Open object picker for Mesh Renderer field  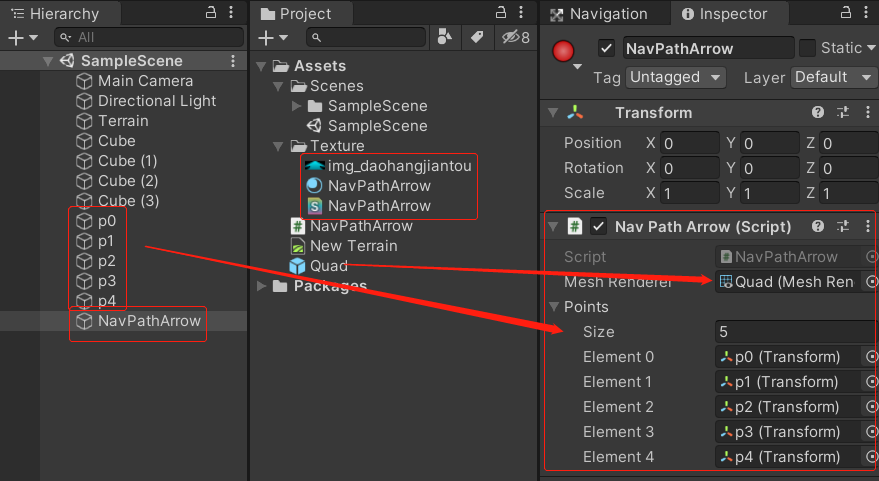[x=871, y=282]
